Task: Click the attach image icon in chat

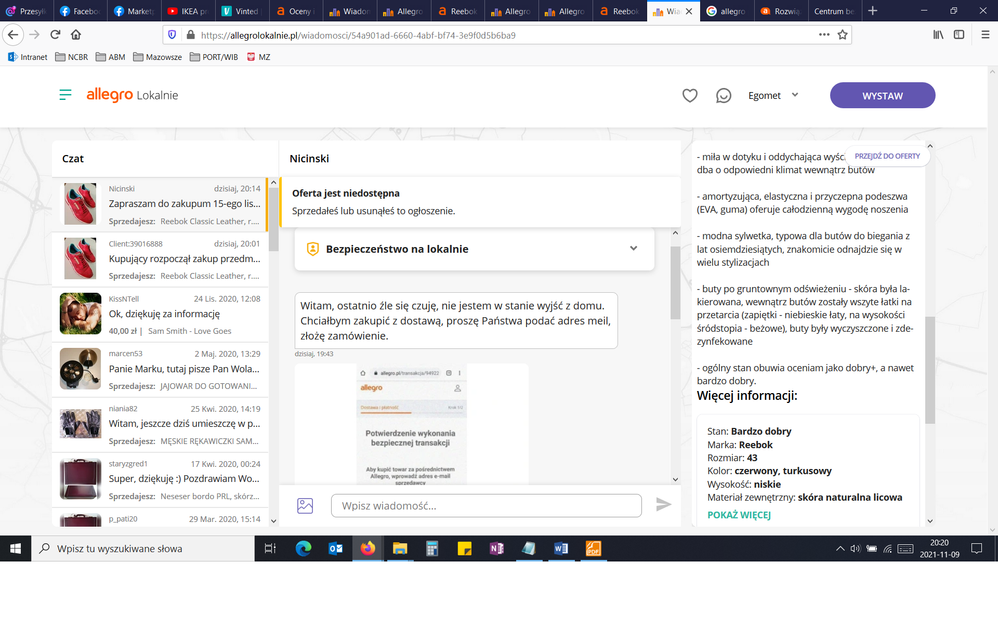Action: [305, 506]
